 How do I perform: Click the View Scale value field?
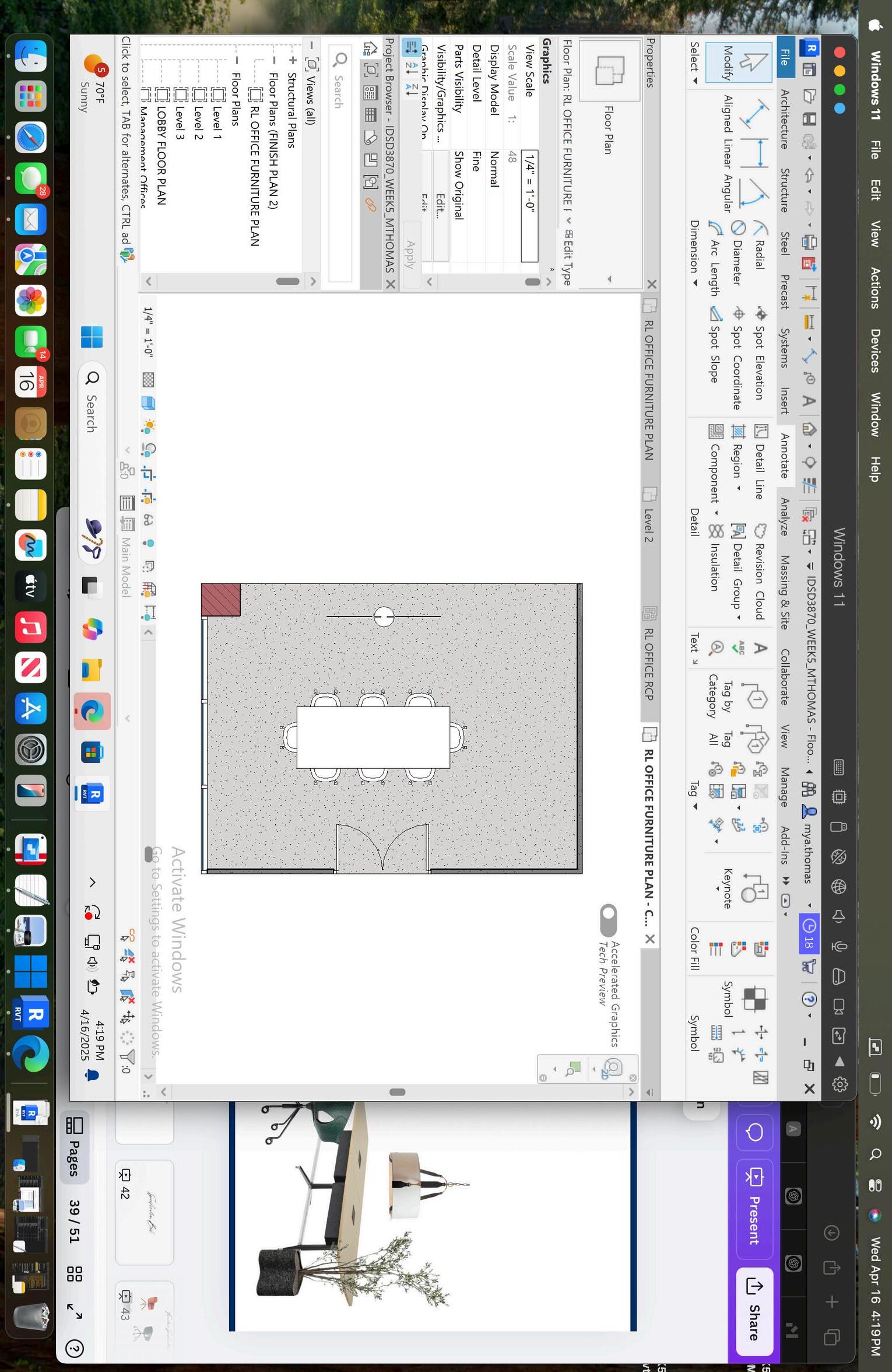point(529,206)
